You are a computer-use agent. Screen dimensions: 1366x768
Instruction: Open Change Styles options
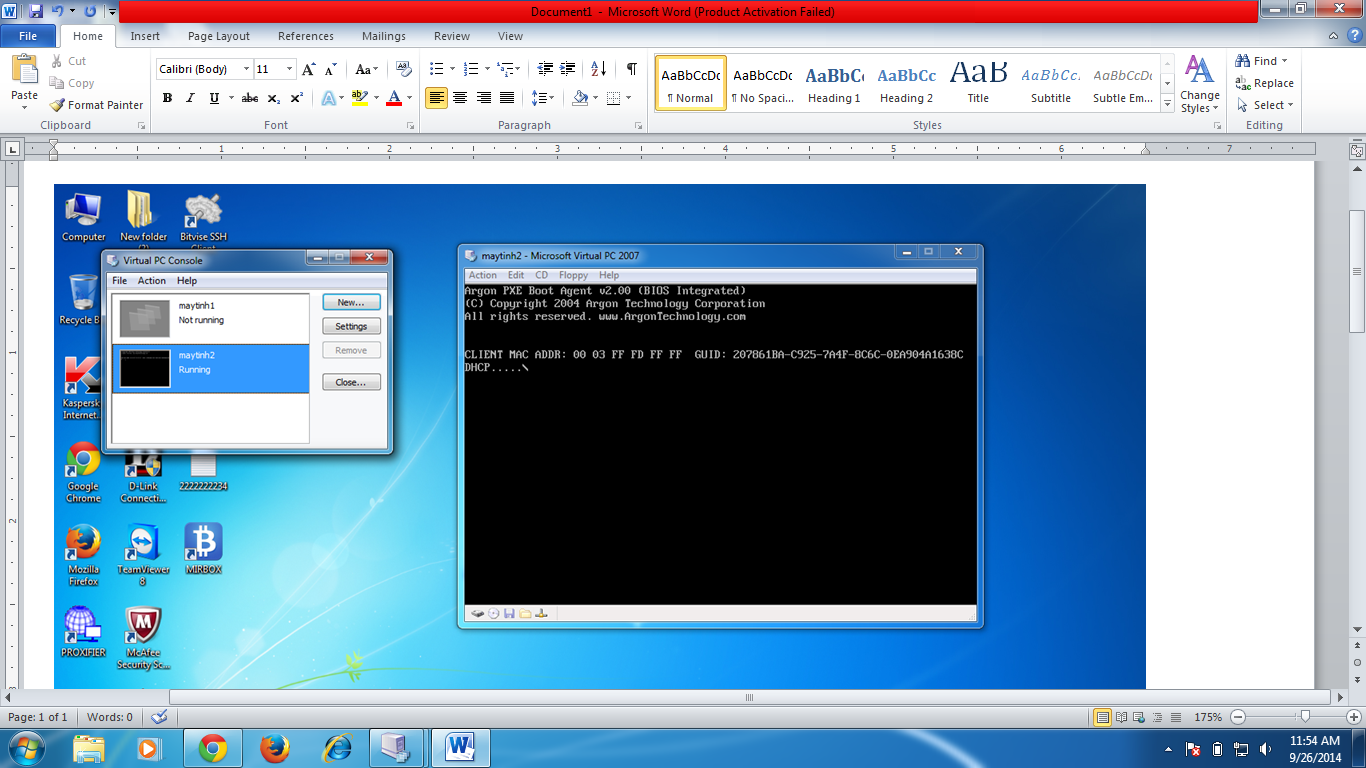(1199, 84)
